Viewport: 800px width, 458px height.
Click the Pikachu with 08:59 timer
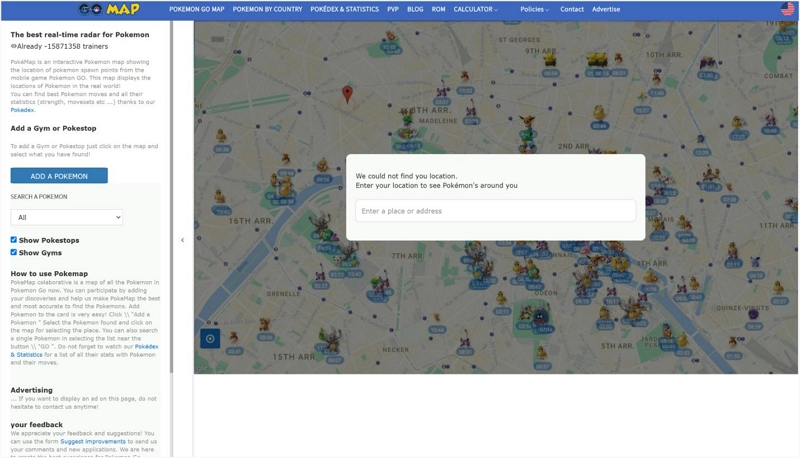[549, 59]
